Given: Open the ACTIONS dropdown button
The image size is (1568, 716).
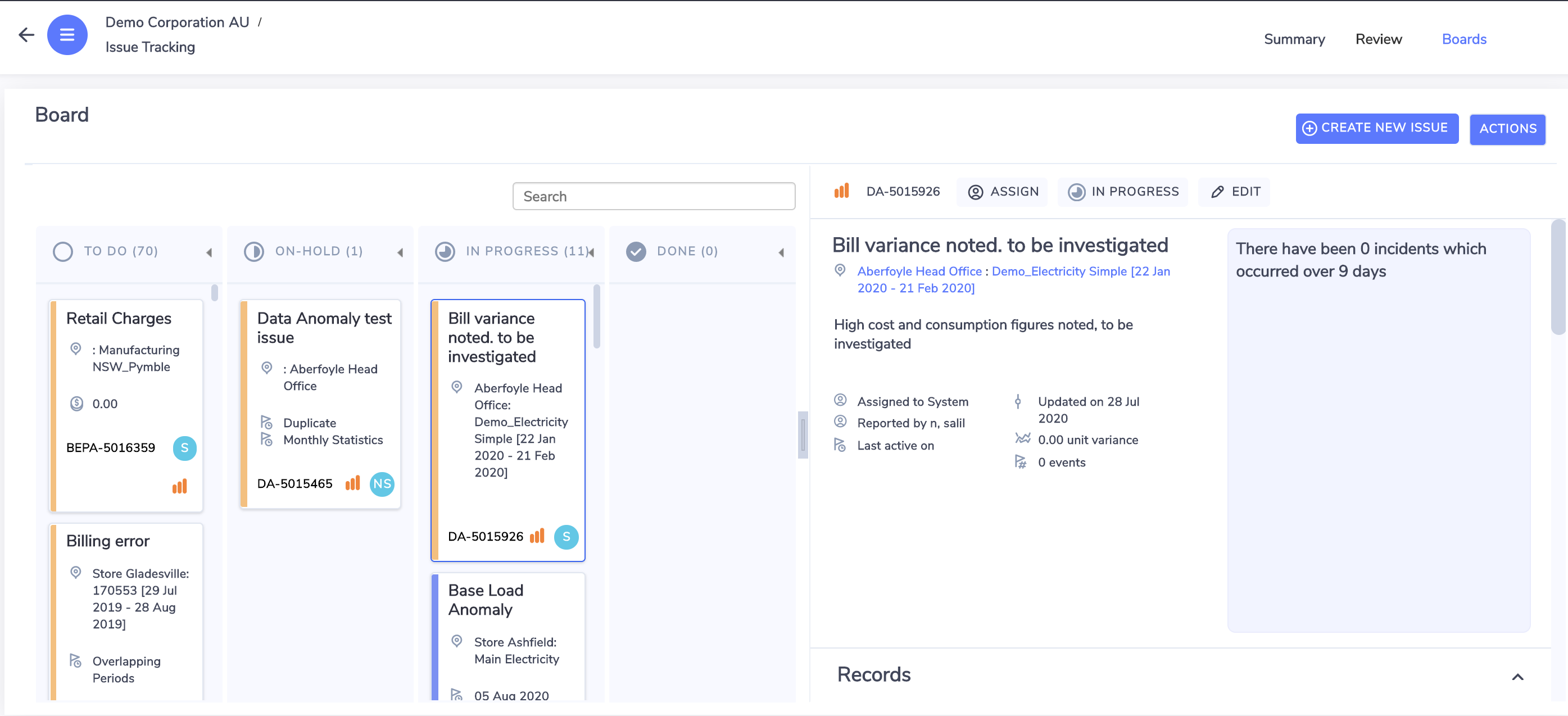Looking at the screenshot, I should click(x=1507, y=129).
